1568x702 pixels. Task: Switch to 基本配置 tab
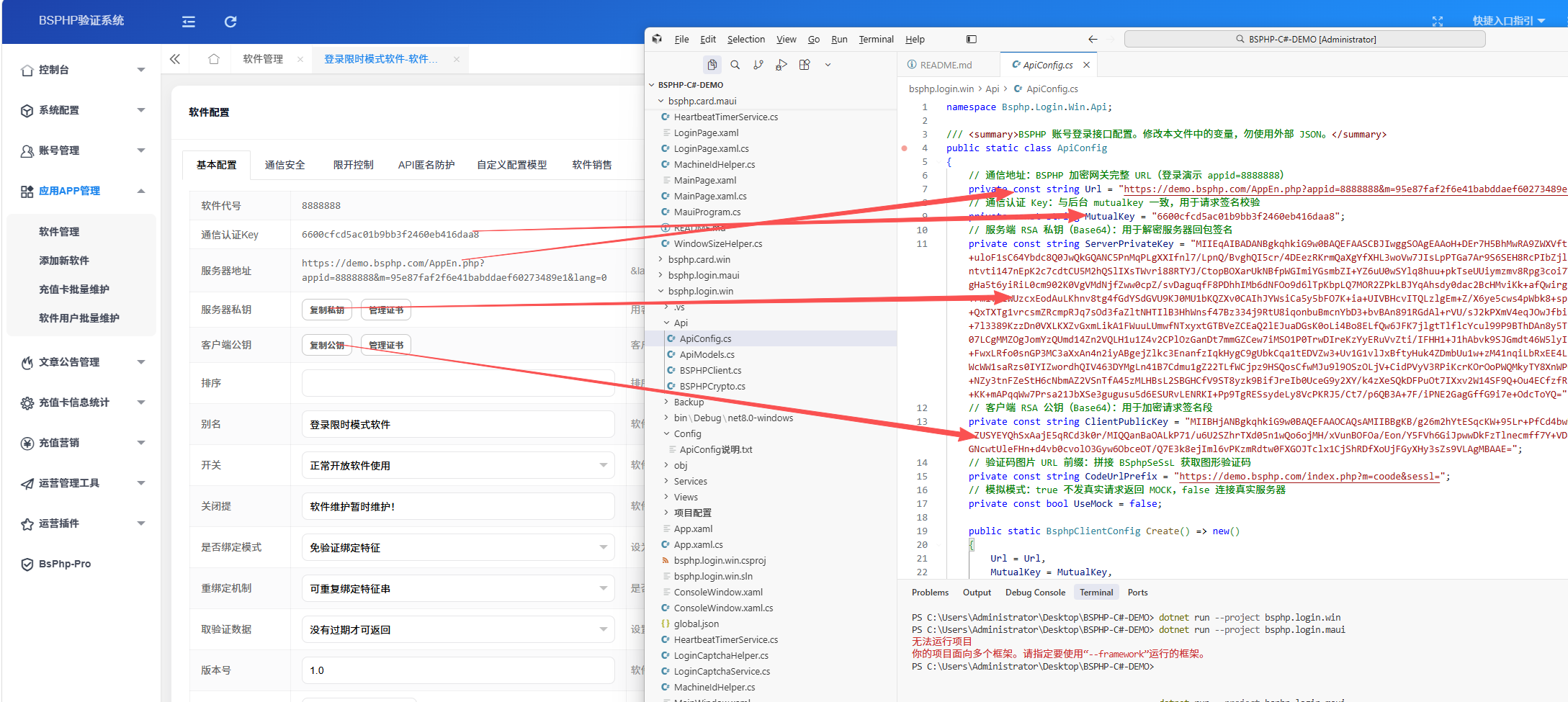(216, 165)
